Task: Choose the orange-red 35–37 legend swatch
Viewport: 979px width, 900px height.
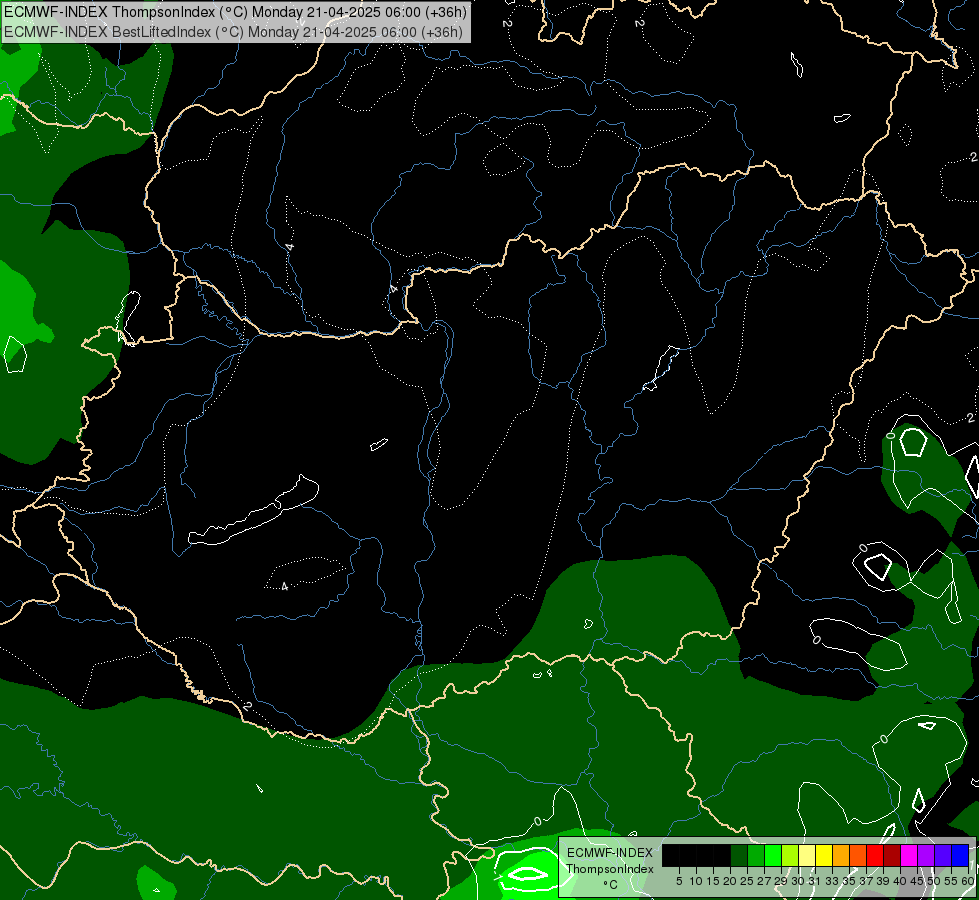Action: click(x=858, y=856)
